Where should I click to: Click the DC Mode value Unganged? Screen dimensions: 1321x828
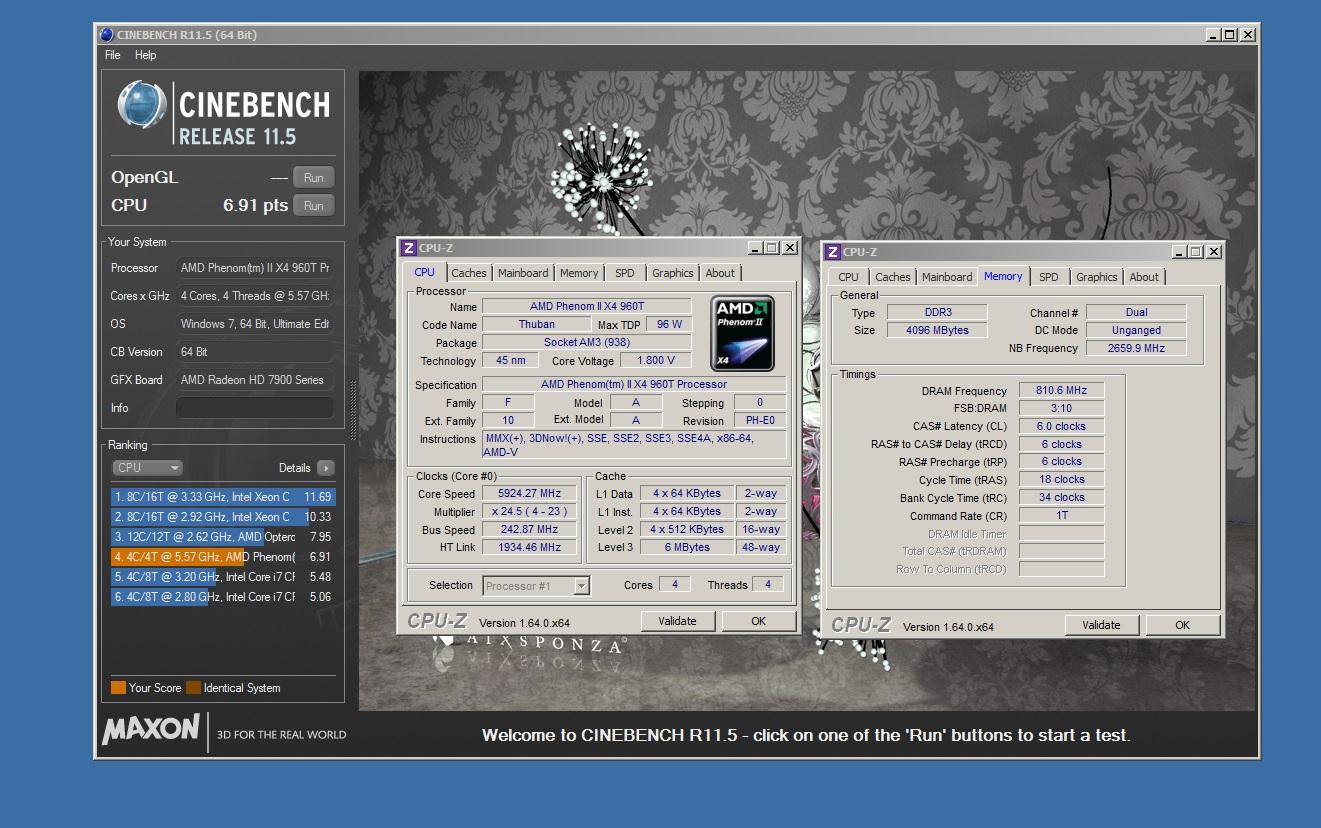[1136, 330]
